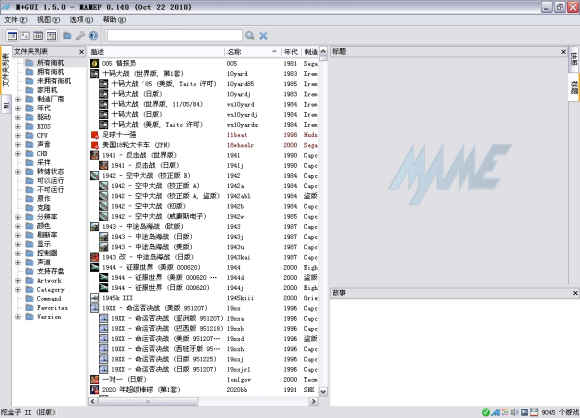
Task: Expand the BIOS folder node
Action: pos(18,126)
